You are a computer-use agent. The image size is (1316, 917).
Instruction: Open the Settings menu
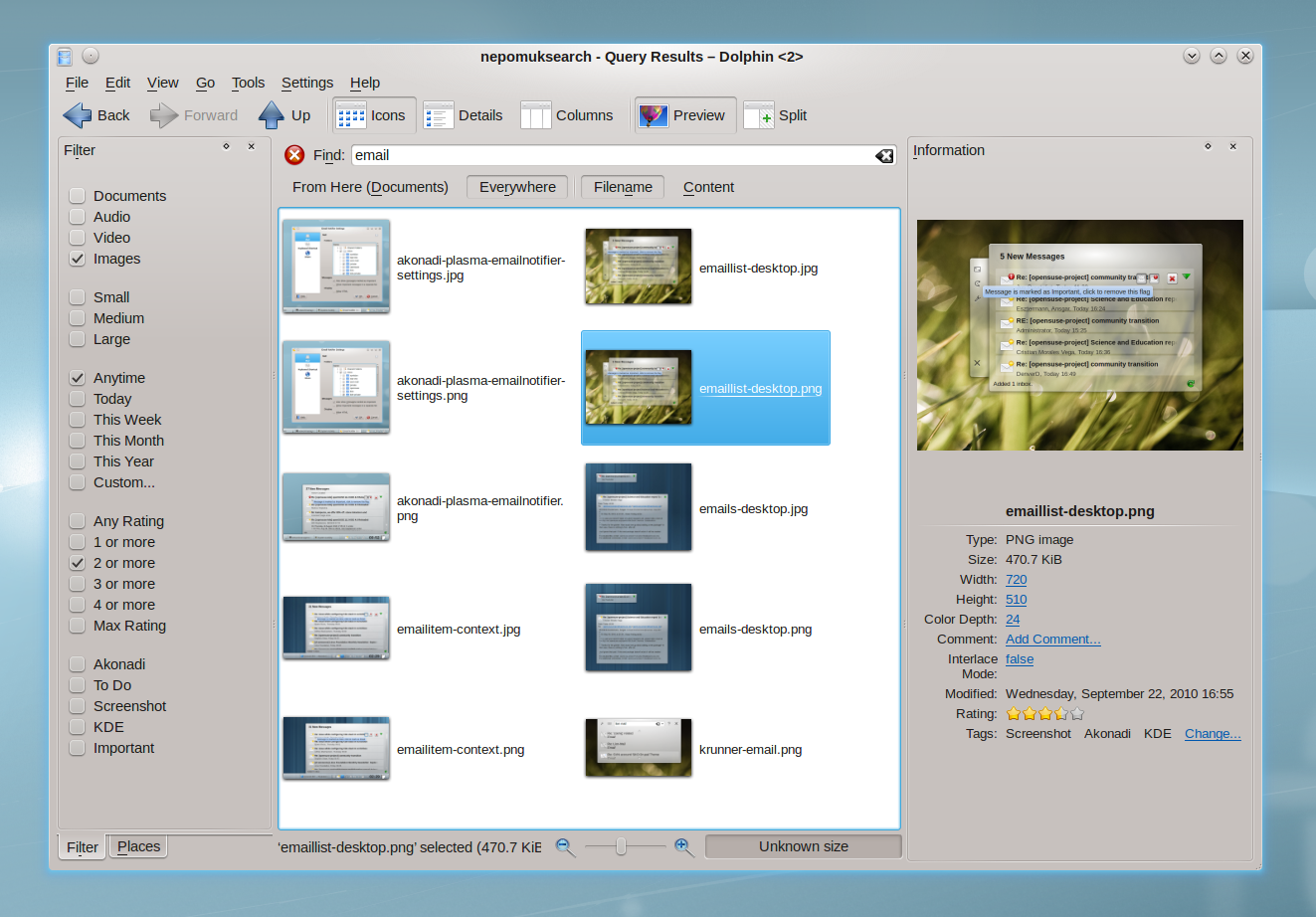click(x=306, y=83)
